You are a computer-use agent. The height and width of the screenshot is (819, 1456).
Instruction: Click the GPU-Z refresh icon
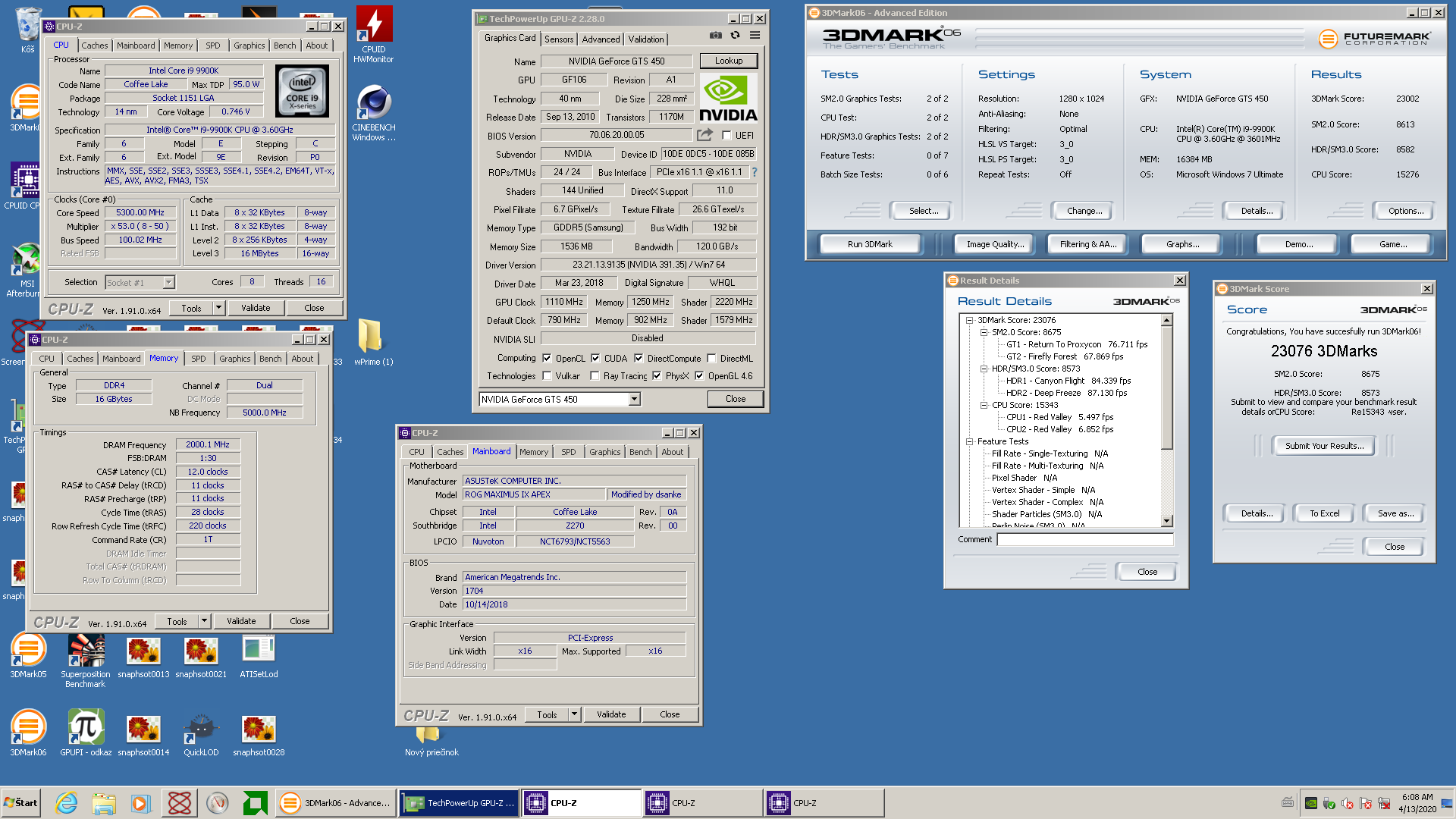coord(735,35)
